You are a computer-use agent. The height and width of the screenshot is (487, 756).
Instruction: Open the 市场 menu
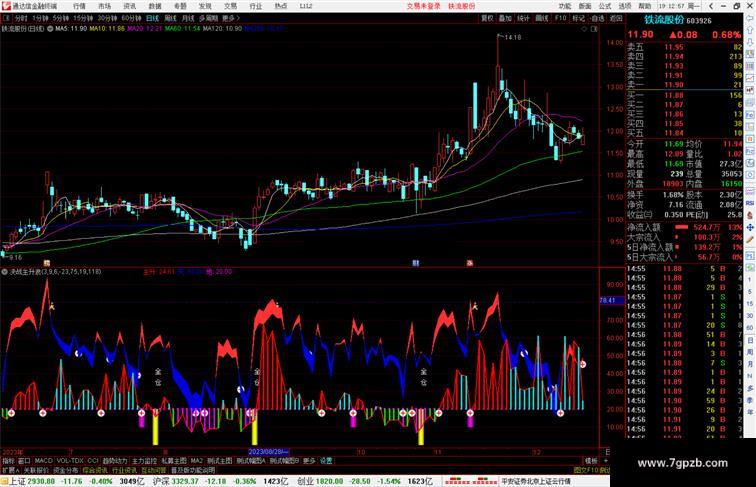(x=104, y=6)
